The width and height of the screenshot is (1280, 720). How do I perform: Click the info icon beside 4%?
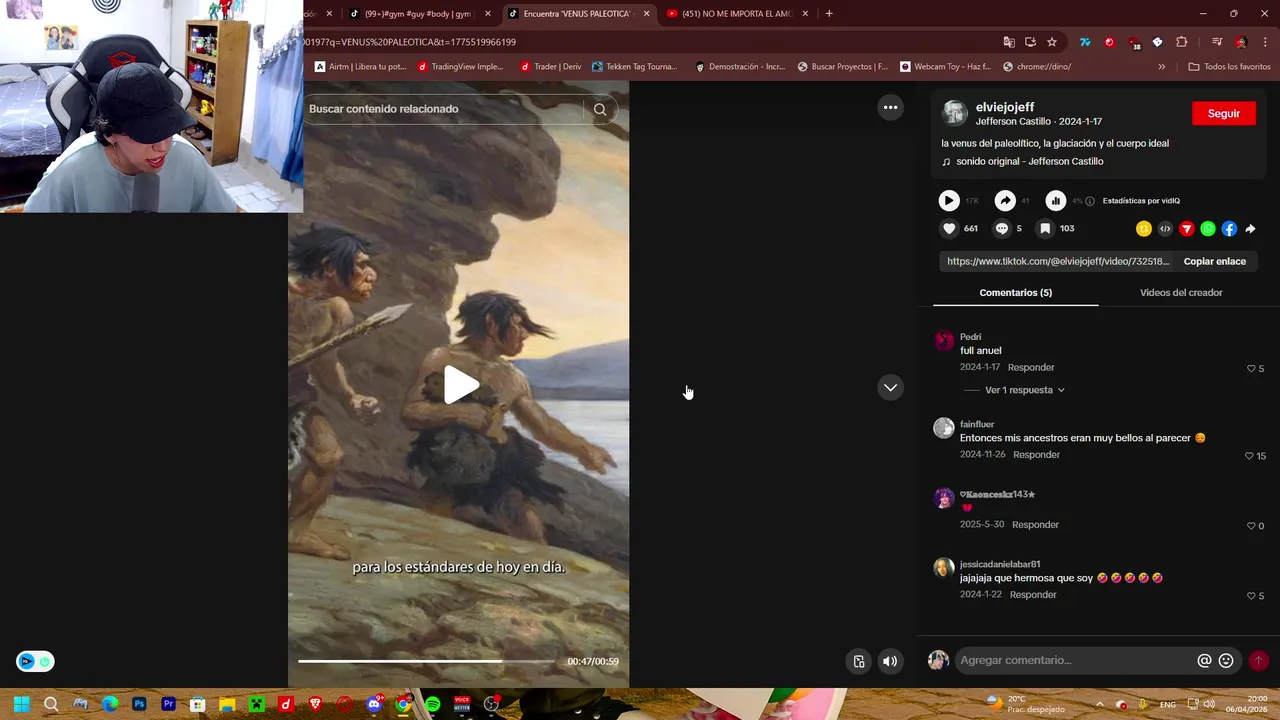point(1090,201)
